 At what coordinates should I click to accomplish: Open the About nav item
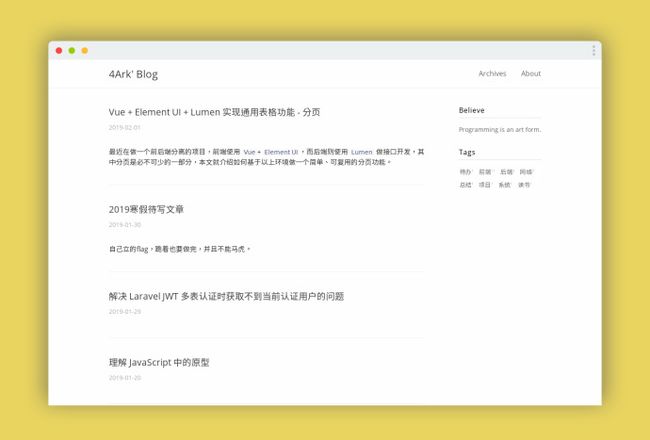point(531,73)
